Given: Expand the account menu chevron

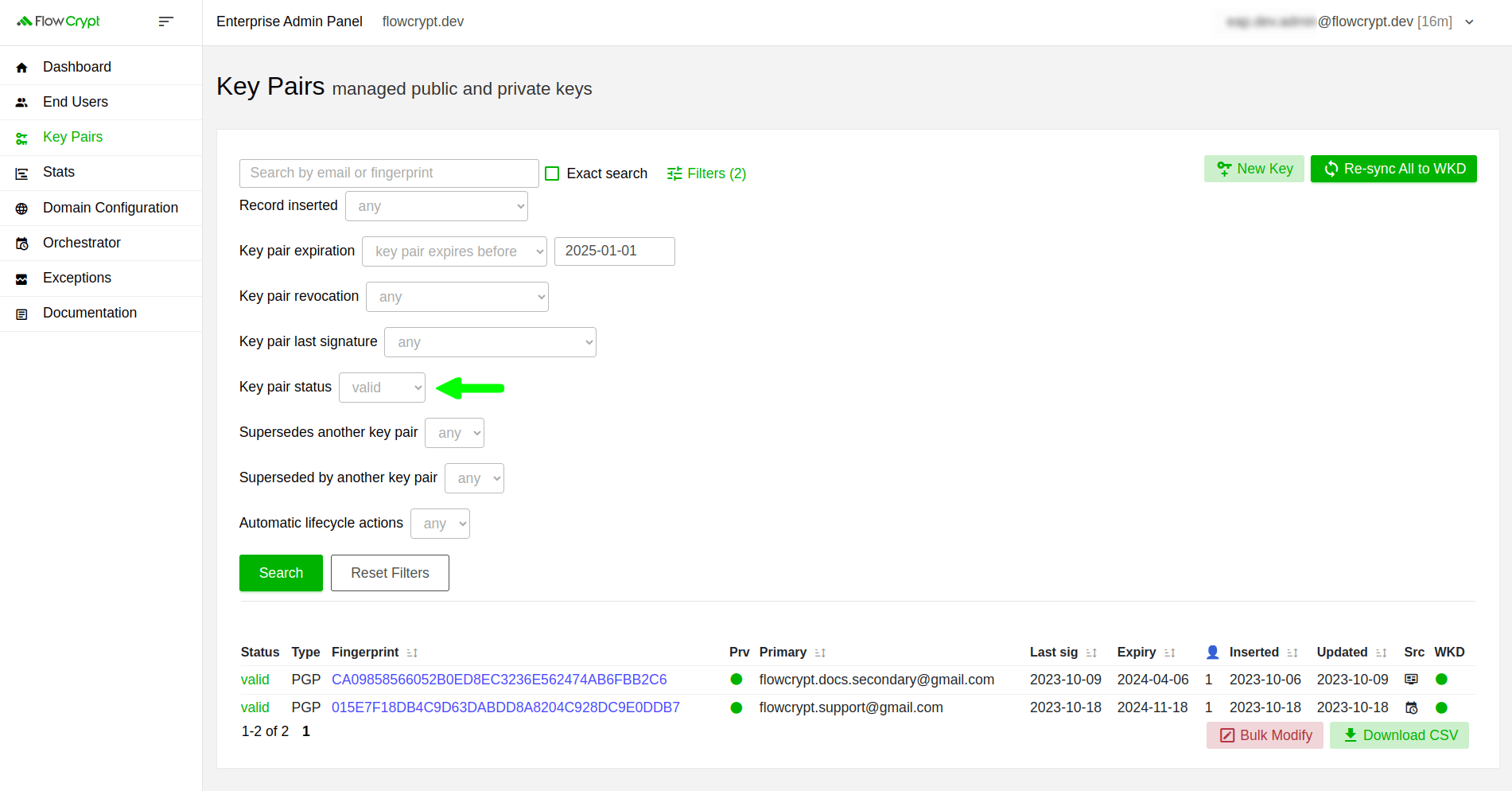Looking at the screenshot, I should tap(1469, 22).
